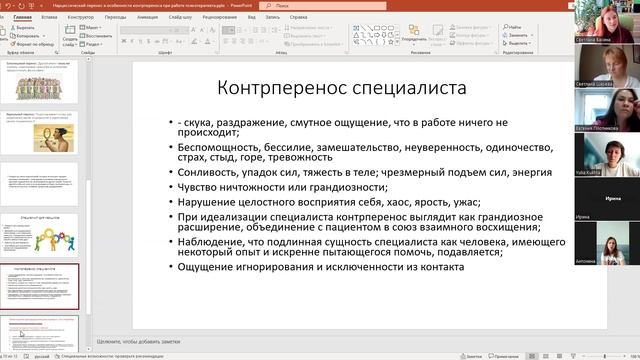Screen dimensions: 640x360
Task: Open the font name combo box
Action: click(146, 30)
